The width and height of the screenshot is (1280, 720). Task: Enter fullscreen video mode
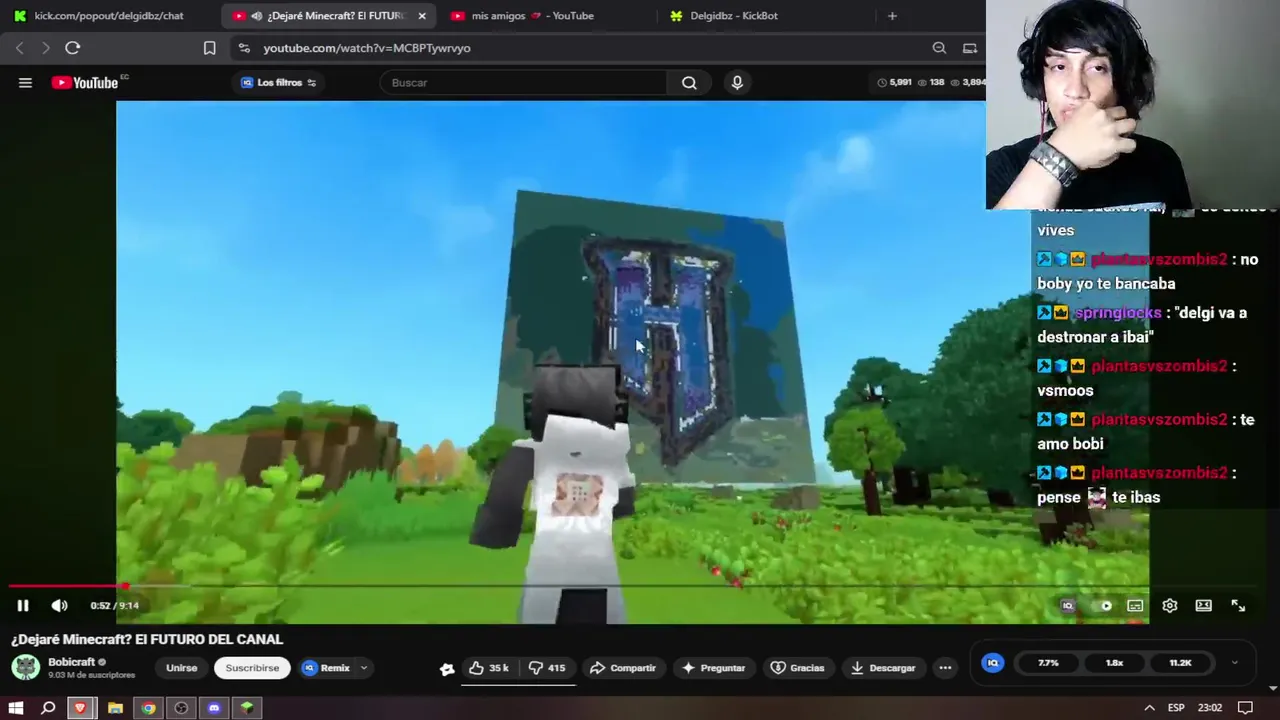coord(1238,605)
